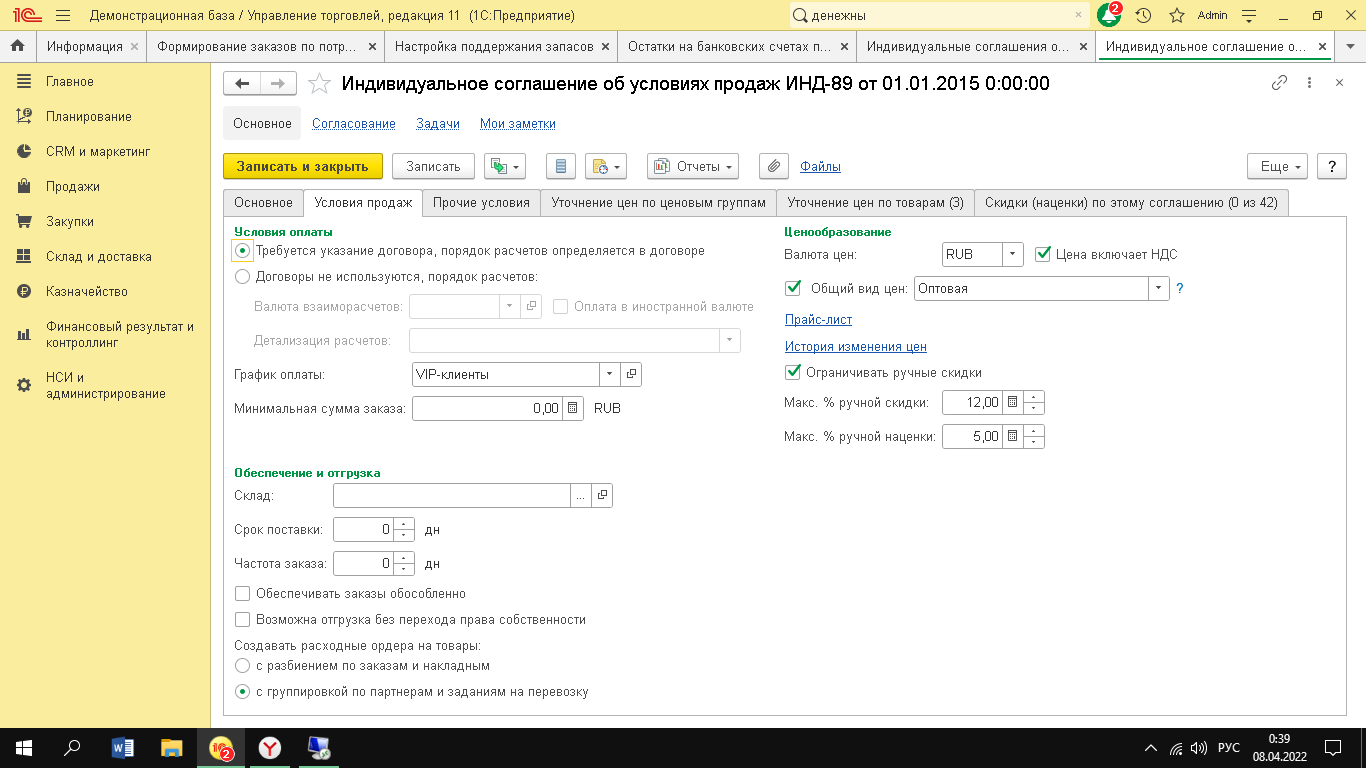Click the back navigation arrow
Viewport: 1366px width, 768px height.
click(242, 84)
